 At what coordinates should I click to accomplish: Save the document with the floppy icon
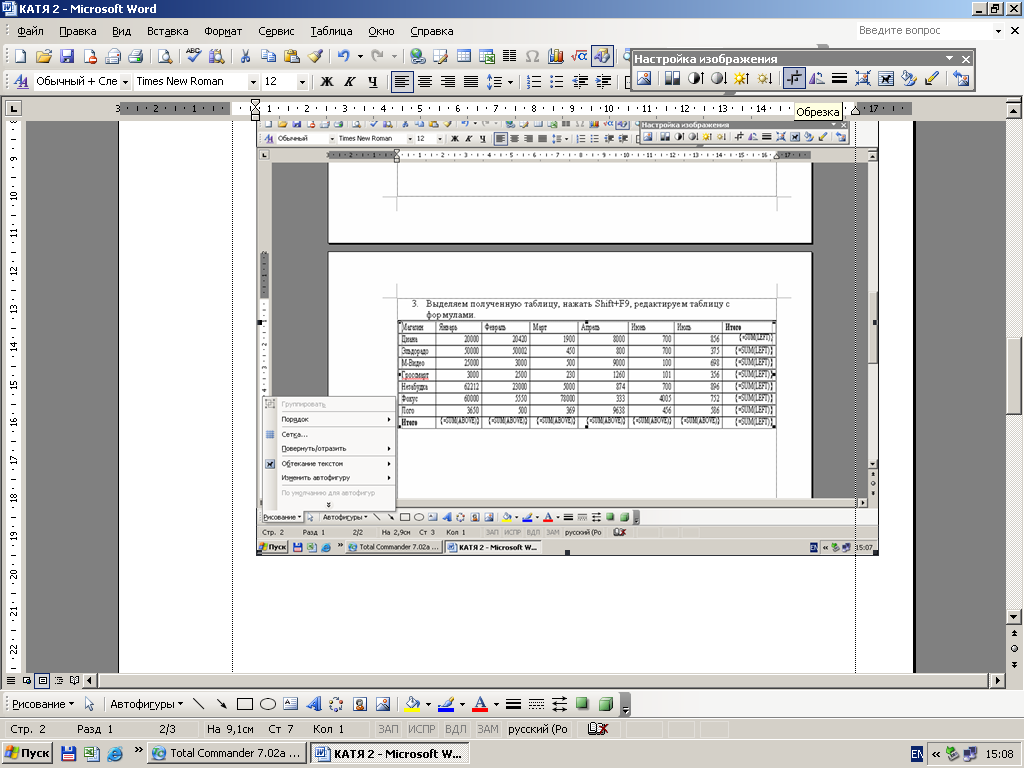[x=67, y=57]
